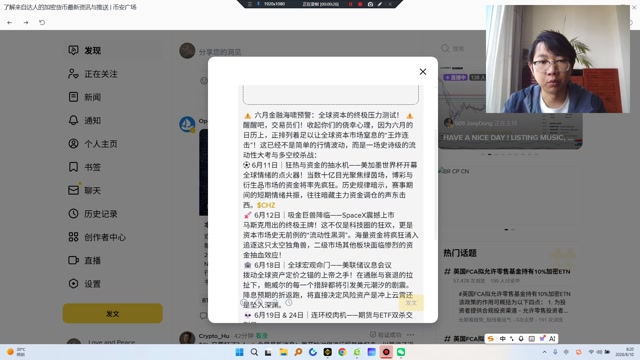Switch 中 Chinese input mode toggle

tap(502, 339)
